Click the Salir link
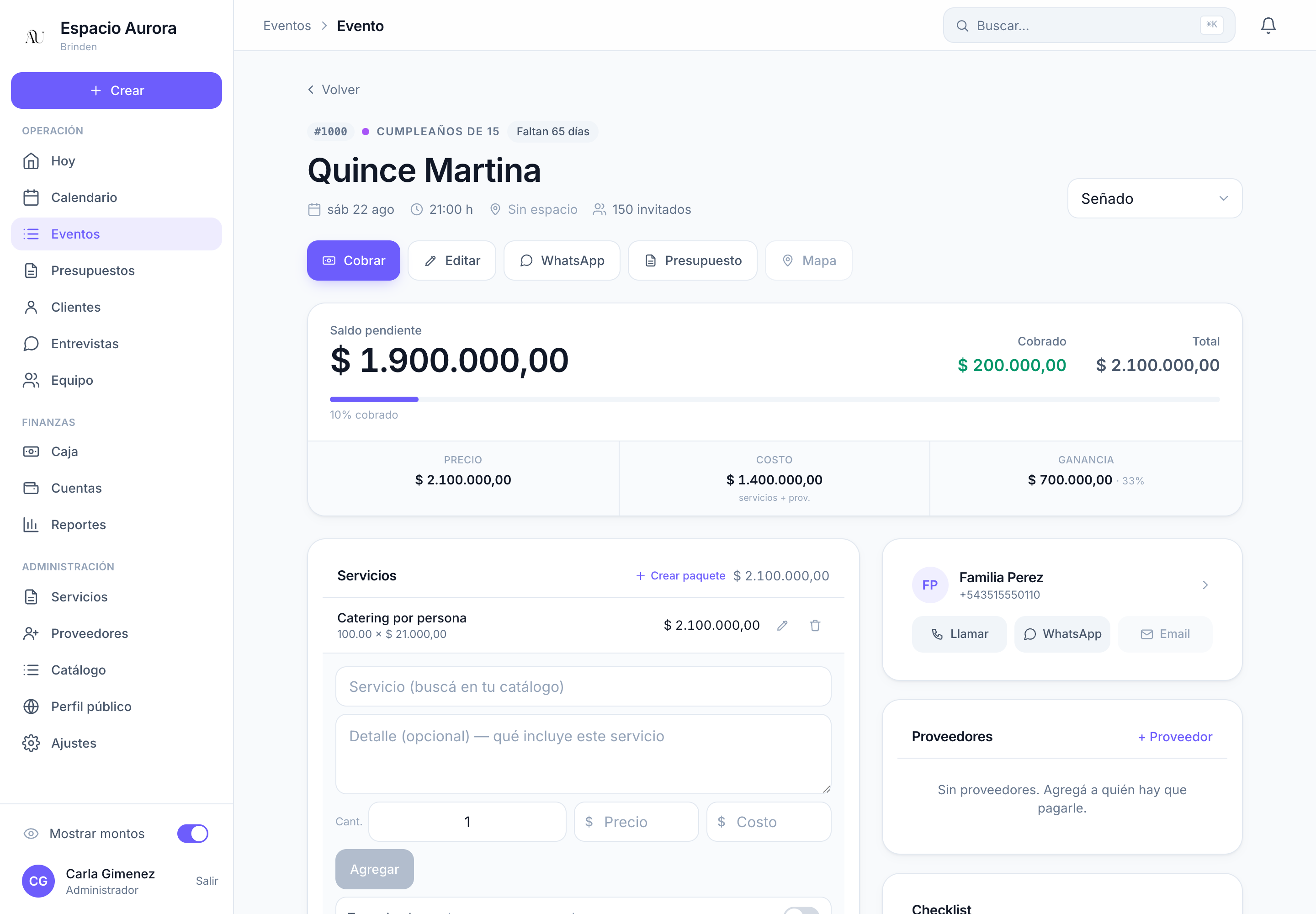Image resolution: width=1316 pixels, height=914 pixels. point(207,882)
